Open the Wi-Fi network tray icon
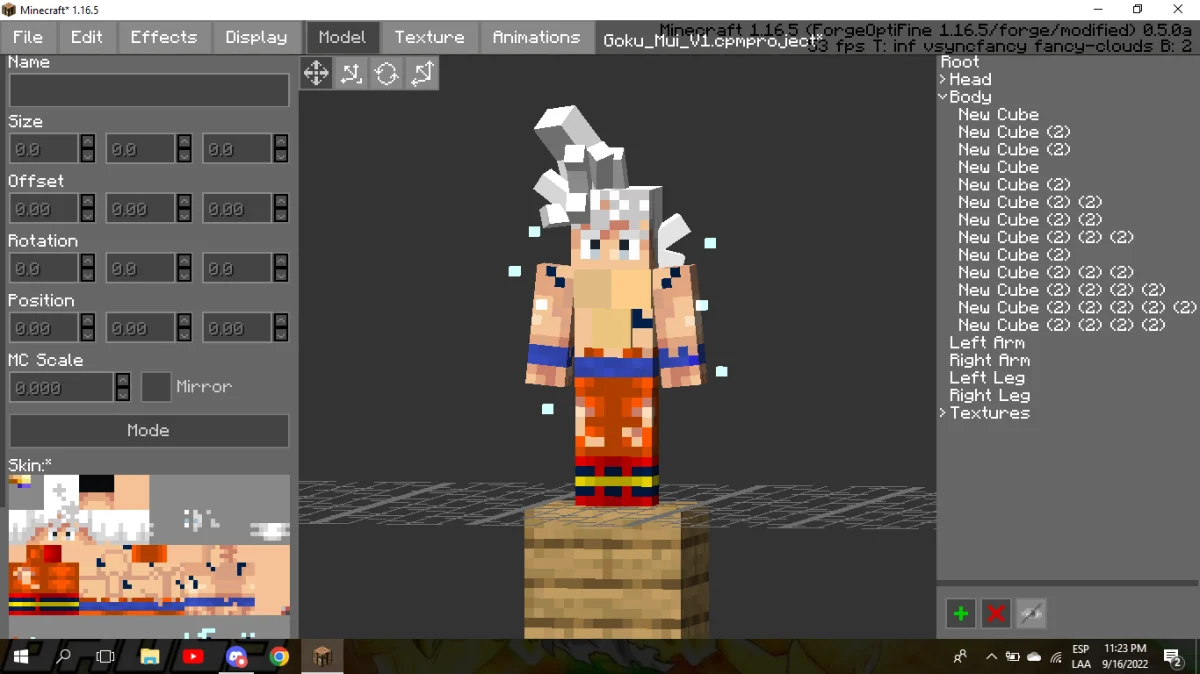 [1056, 657]
